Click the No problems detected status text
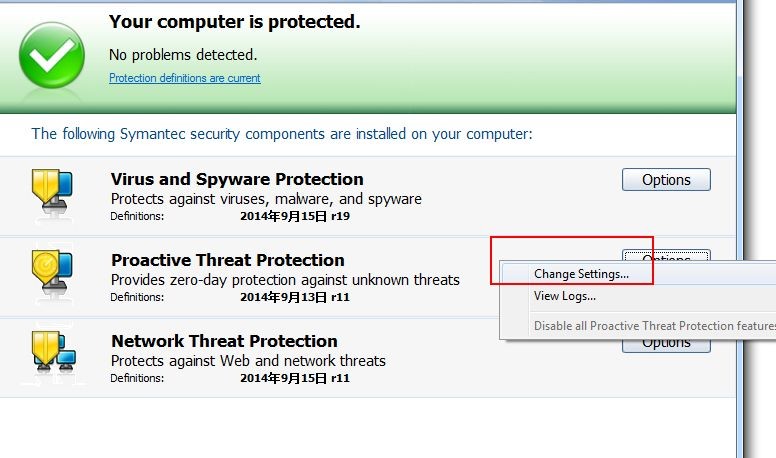Image resolution: width=776 pixels, height=458 pixels. (x=183, y=54)
